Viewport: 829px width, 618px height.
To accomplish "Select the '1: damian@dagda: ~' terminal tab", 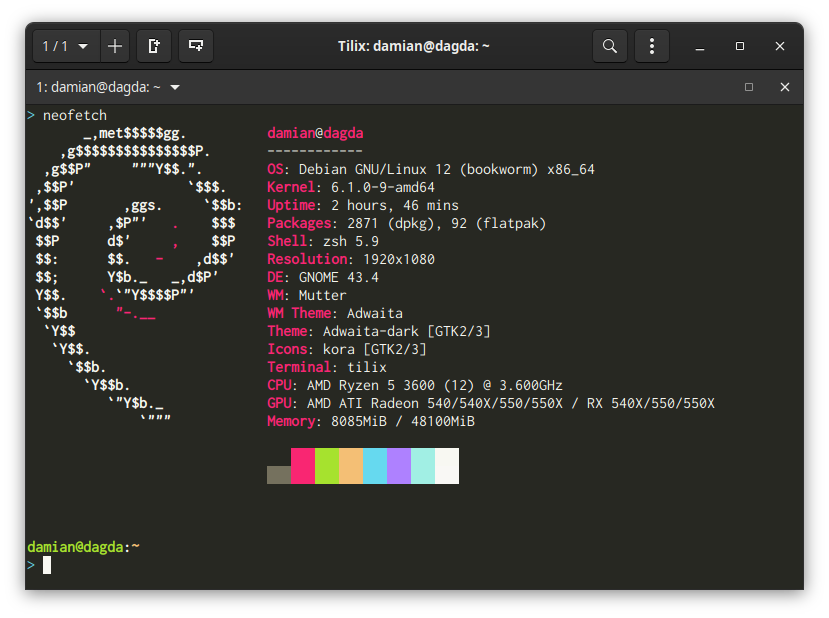I will tap(100, 87).
